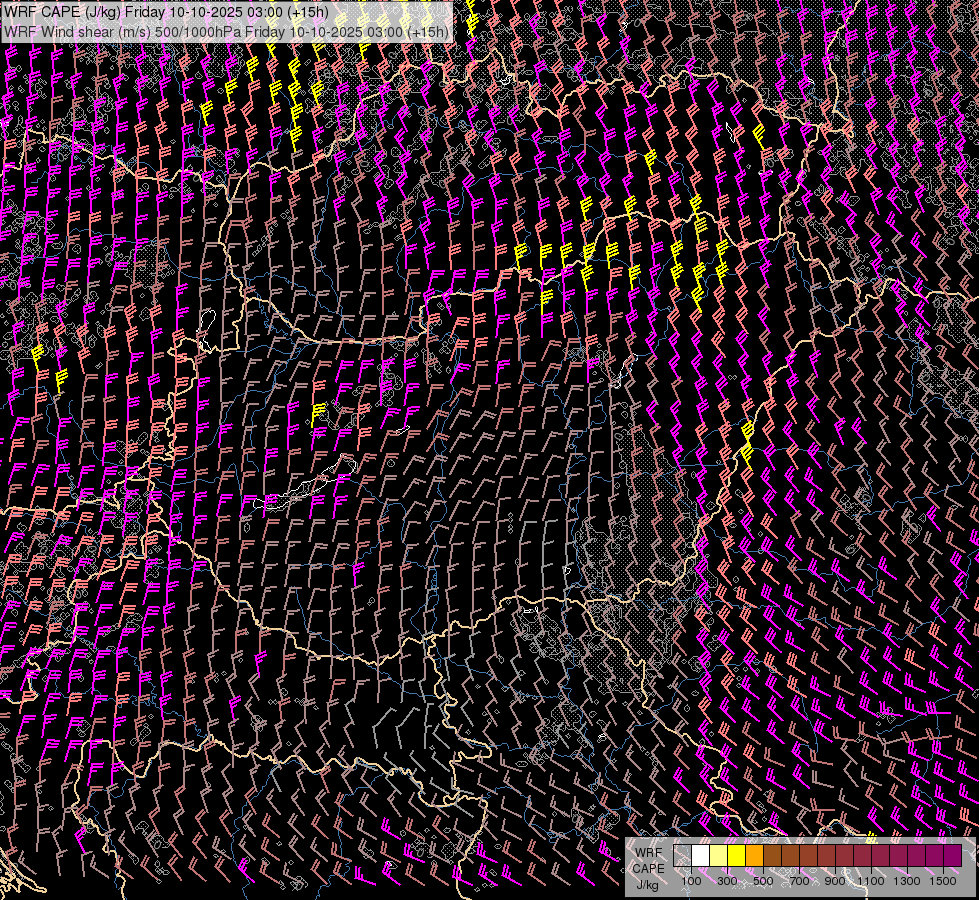Pick the bright yellow CAPE legend swatch
Image resolution: width=979 pixels, height=900 pixels.
[736, 855]
